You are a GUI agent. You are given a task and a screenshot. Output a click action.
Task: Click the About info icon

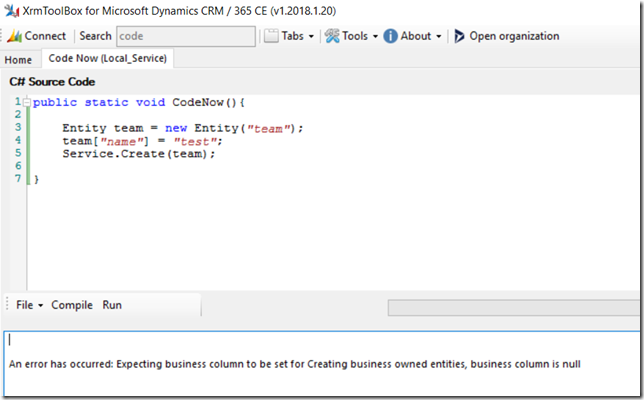tap(390, 36)
